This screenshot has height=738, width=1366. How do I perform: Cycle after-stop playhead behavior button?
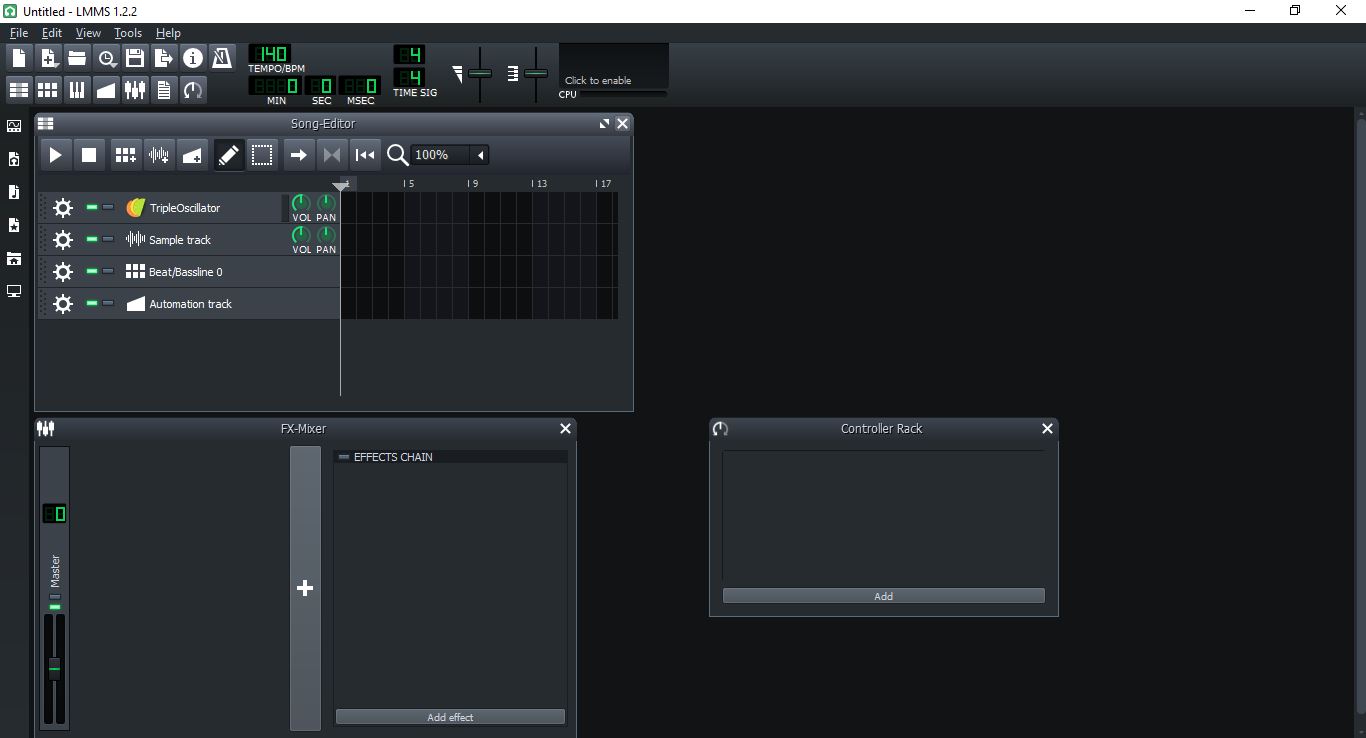click(365, 155)
